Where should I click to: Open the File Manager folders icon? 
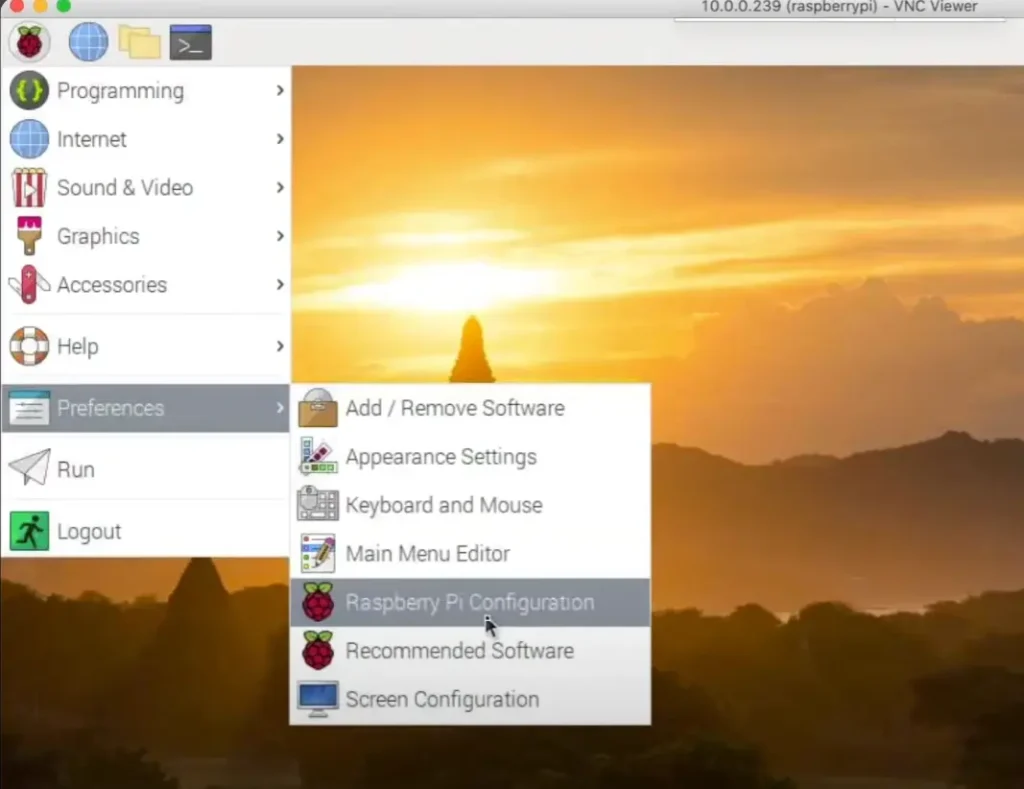pyautogui.click(x=140, y=42)
